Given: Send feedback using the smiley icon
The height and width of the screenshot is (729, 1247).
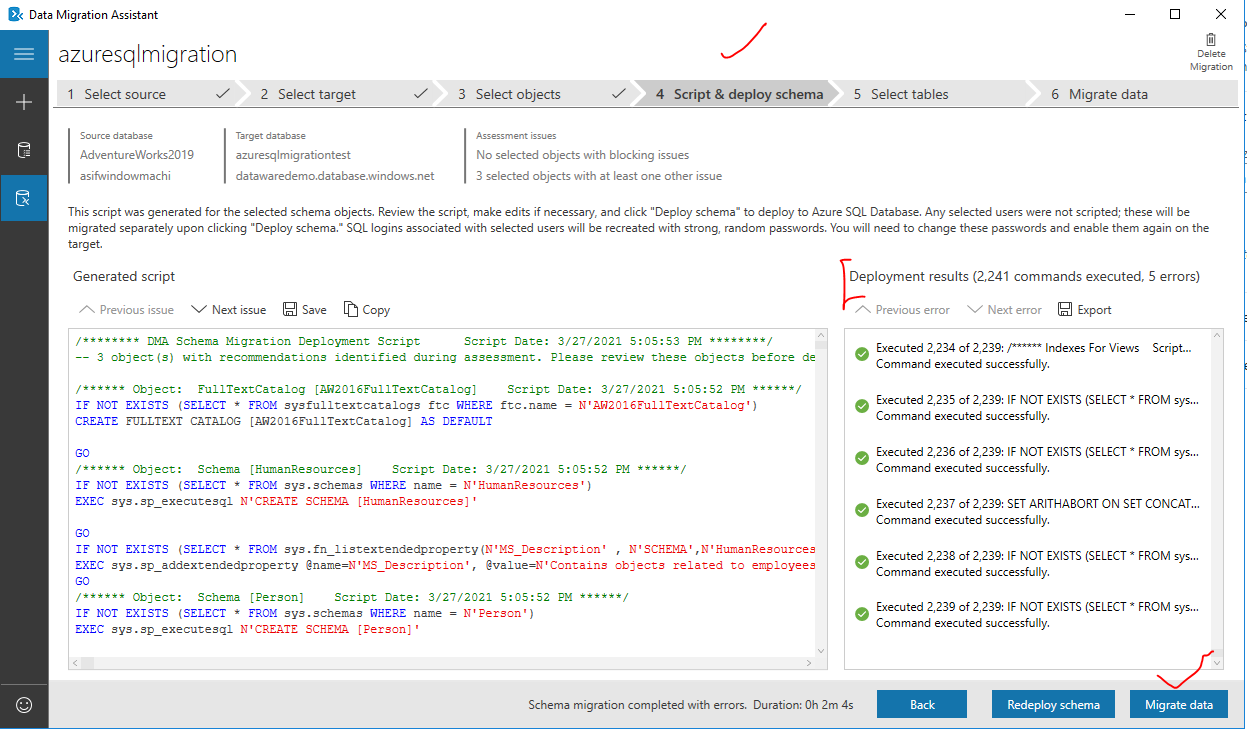Looking at the screenshot, I should click(x=23, y=705).
